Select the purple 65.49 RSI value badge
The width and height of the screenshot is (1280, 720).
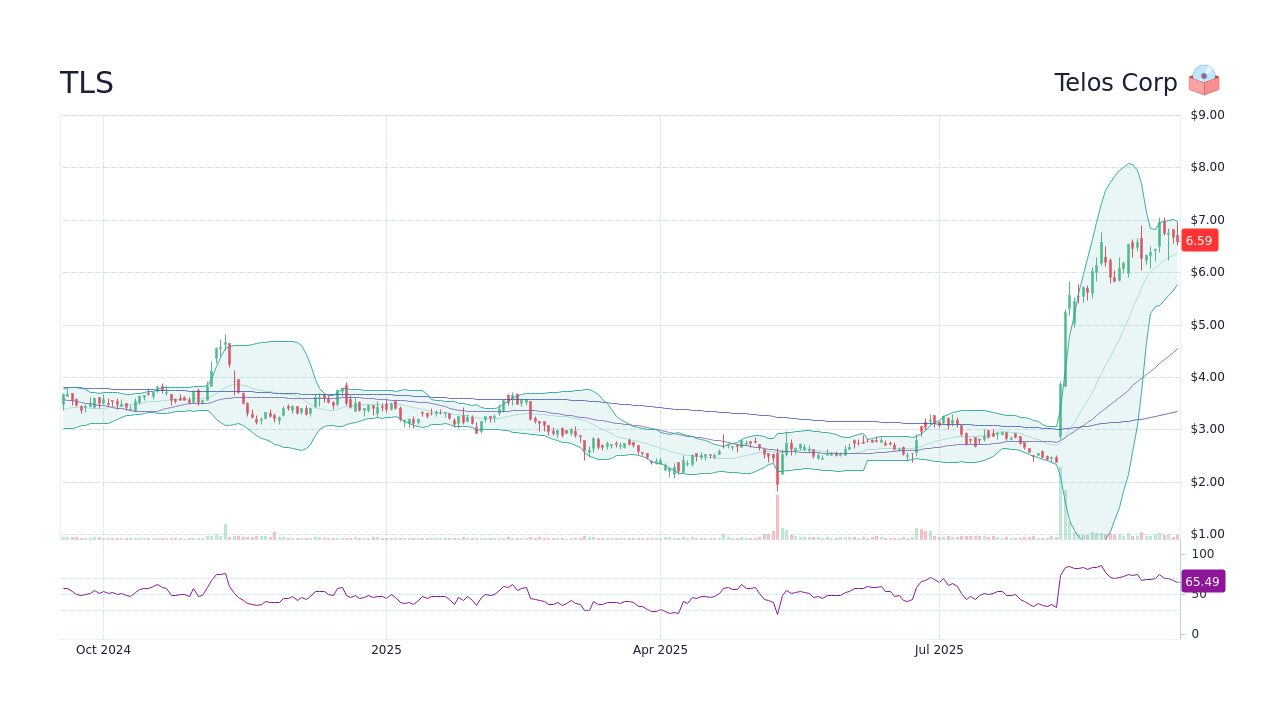(x=1203, y=581)
